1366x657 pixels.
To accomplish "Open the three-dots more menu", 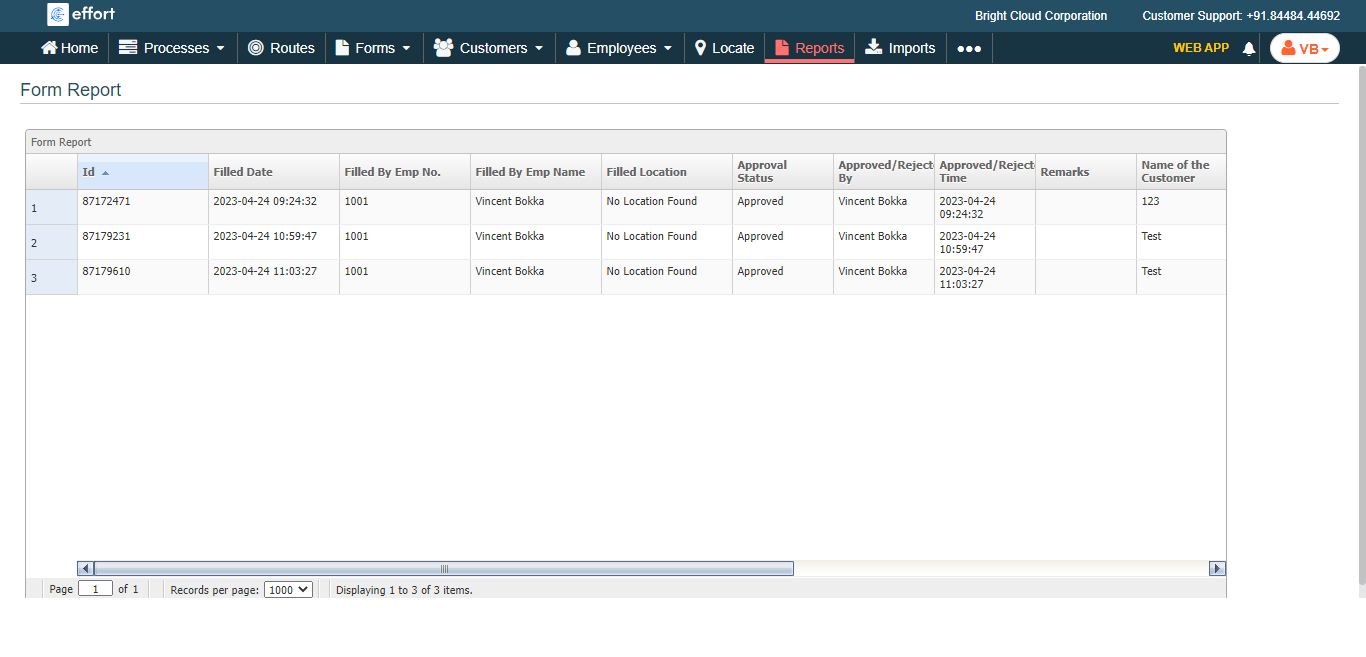I will [969, 48].
